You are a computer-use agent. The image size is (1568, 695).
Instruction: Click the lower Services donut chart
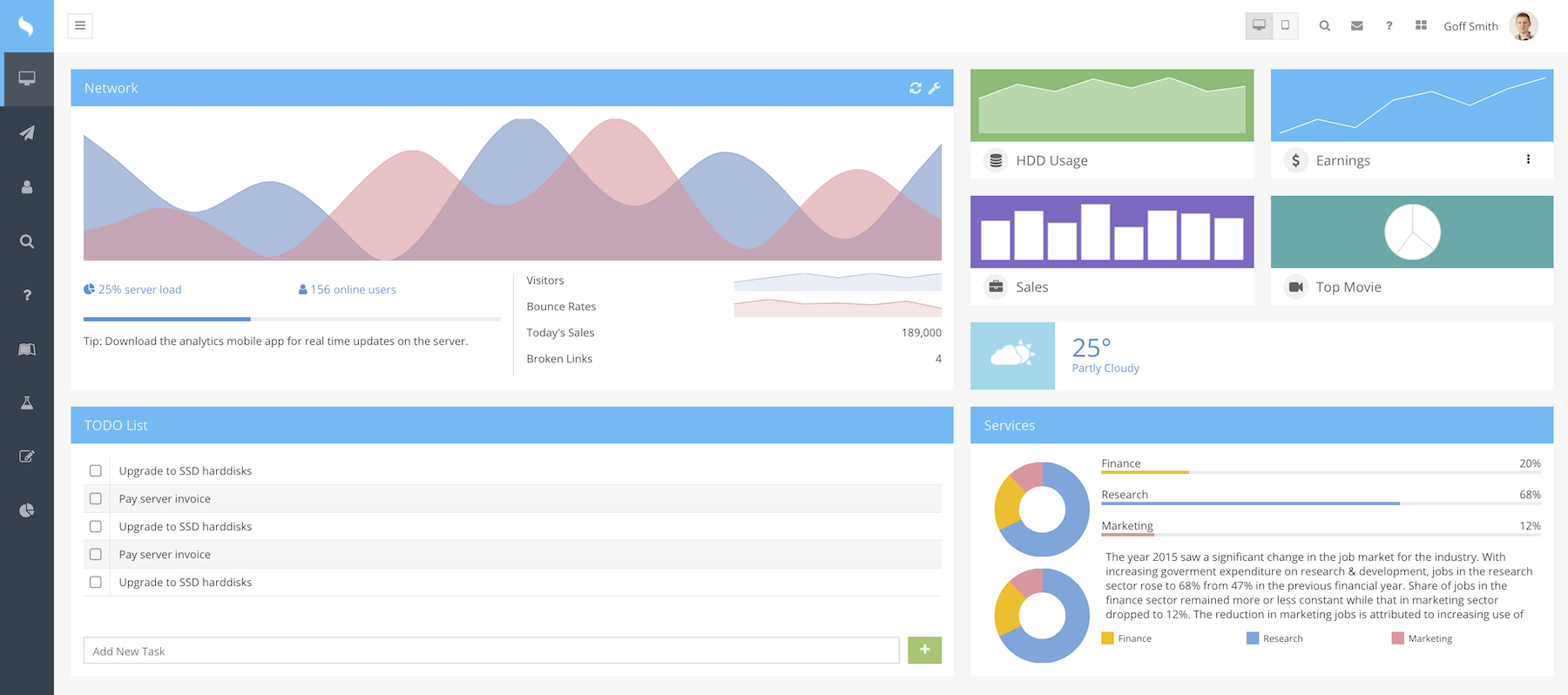click(x=1042, y=616)
